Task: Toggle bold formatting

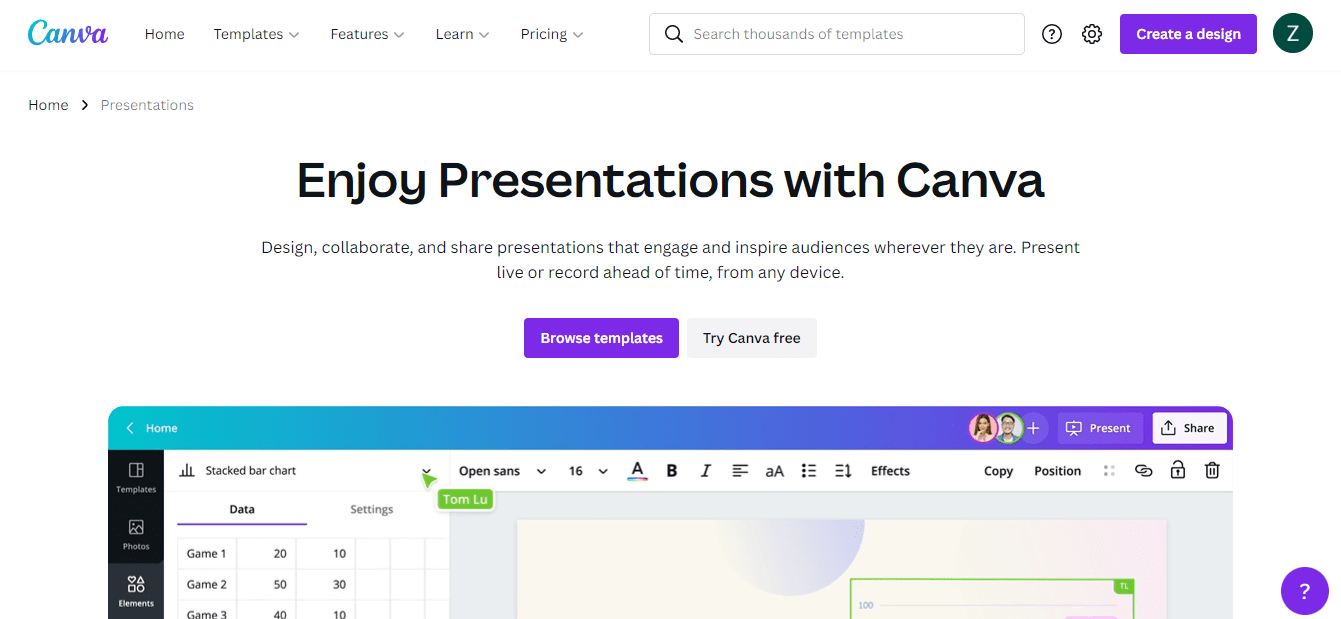Action: pyautogui.click(x=672, y=471)
